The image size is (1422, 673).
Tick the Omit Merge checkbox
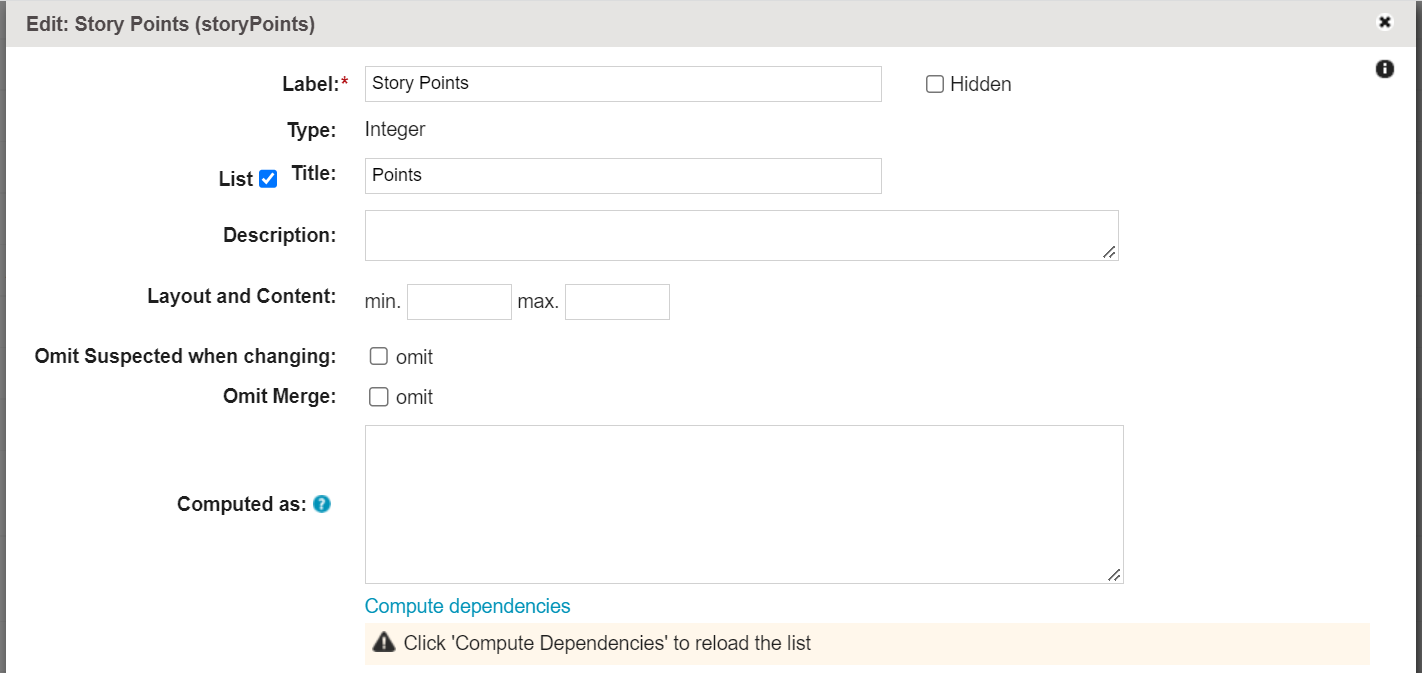click(x=379, y=397)
